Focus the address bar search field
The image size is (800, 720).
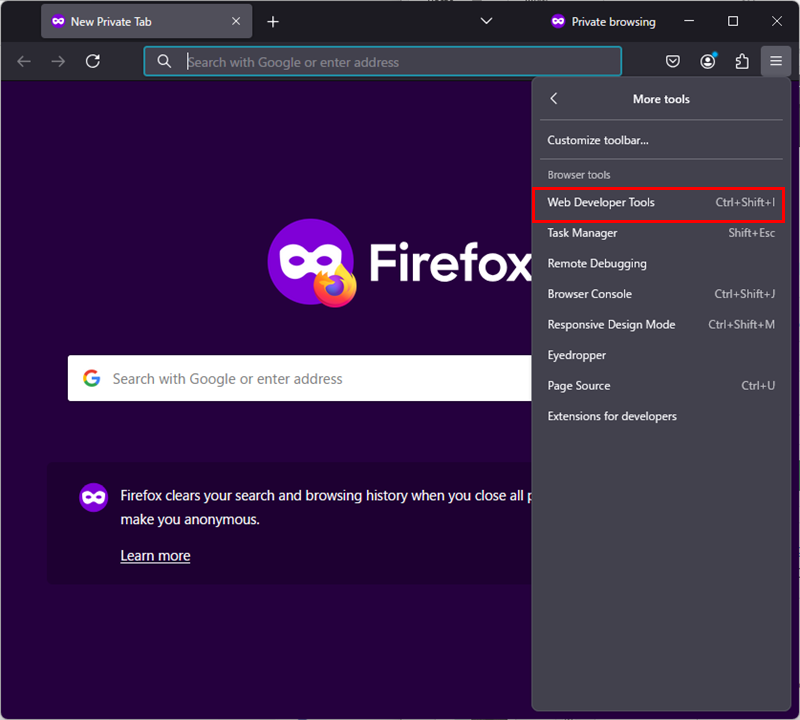click(x=383, y=61)
